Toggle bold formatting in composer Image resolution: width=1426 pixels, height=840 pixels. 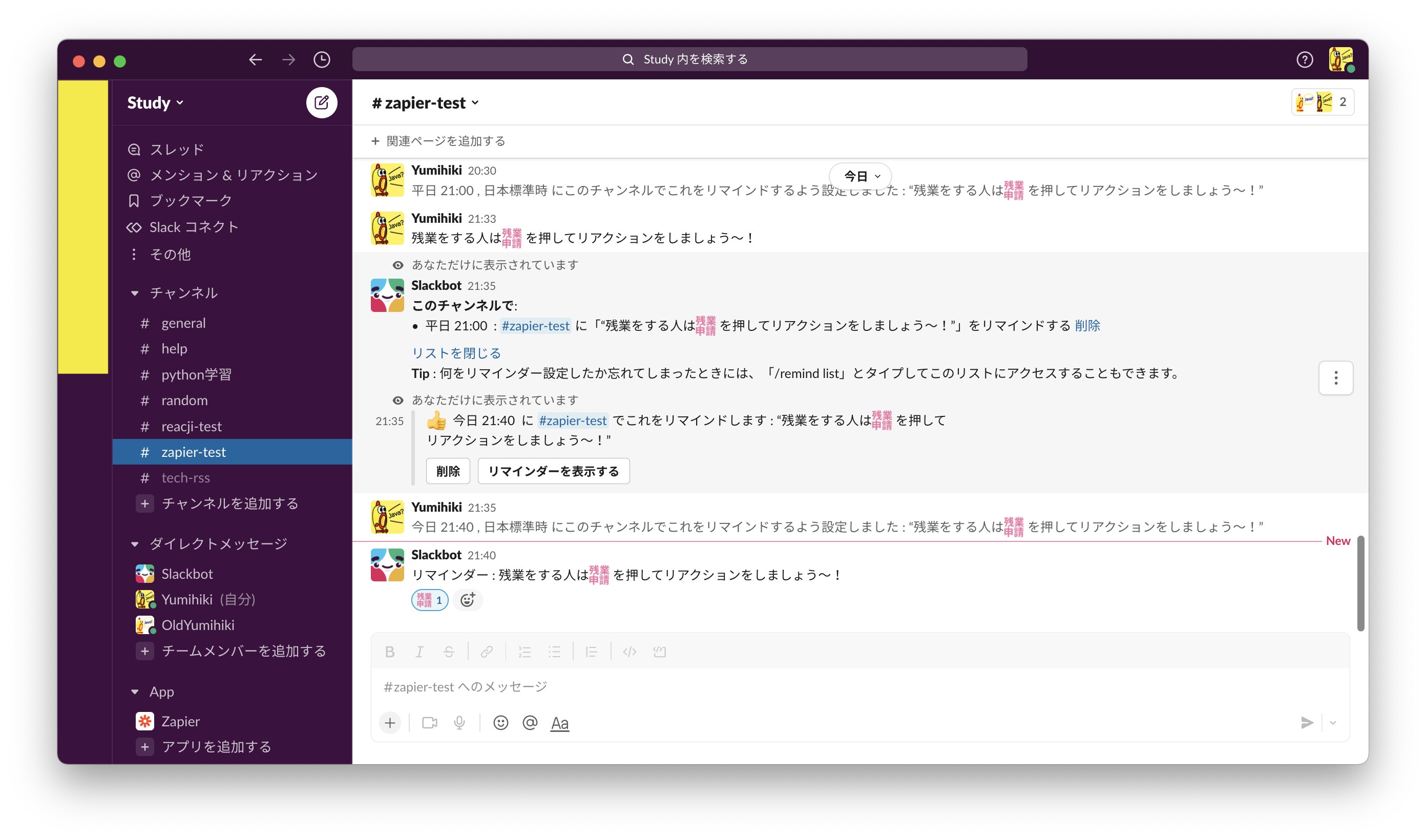click(x=390, y=652)
